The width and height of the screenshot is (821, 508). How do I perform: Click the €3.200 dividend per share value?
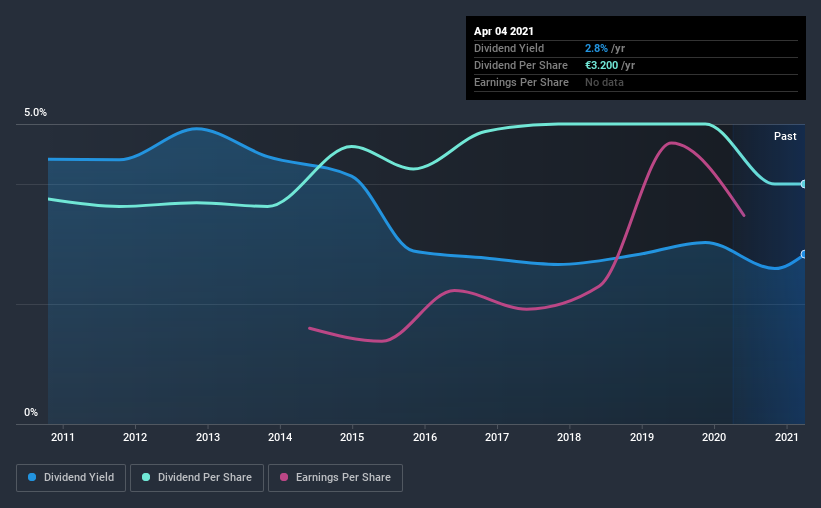[x=602, y=65]
